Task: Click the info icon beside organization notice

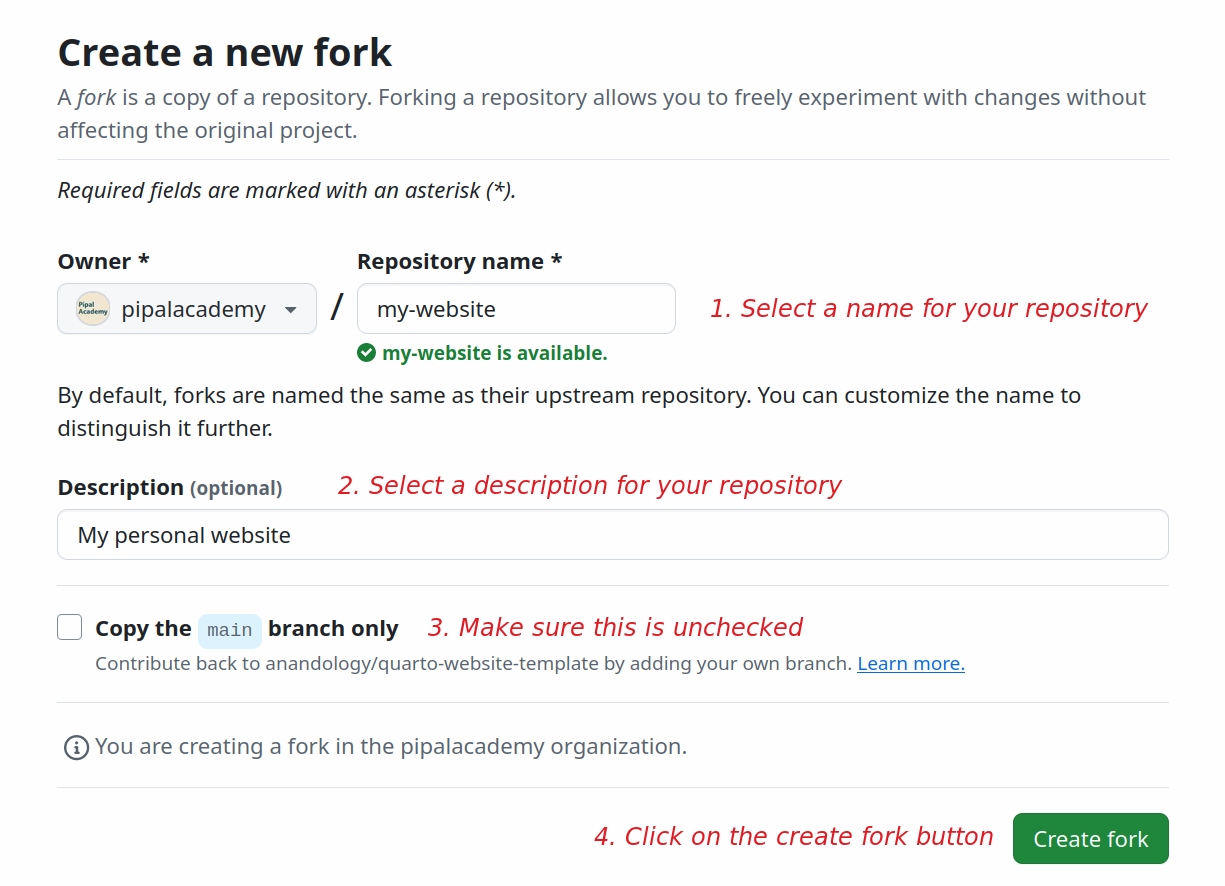Action: (x=76, y=747)
